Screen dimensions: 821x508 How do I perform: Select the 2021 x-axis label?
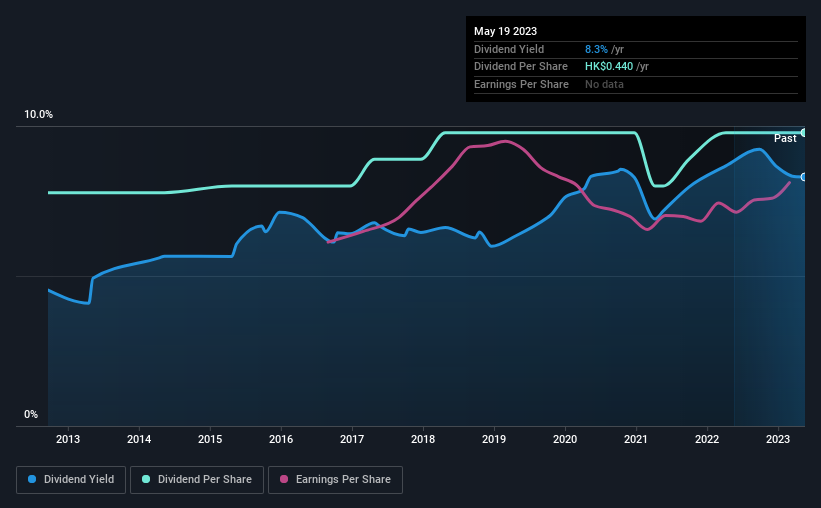[636, 439]
